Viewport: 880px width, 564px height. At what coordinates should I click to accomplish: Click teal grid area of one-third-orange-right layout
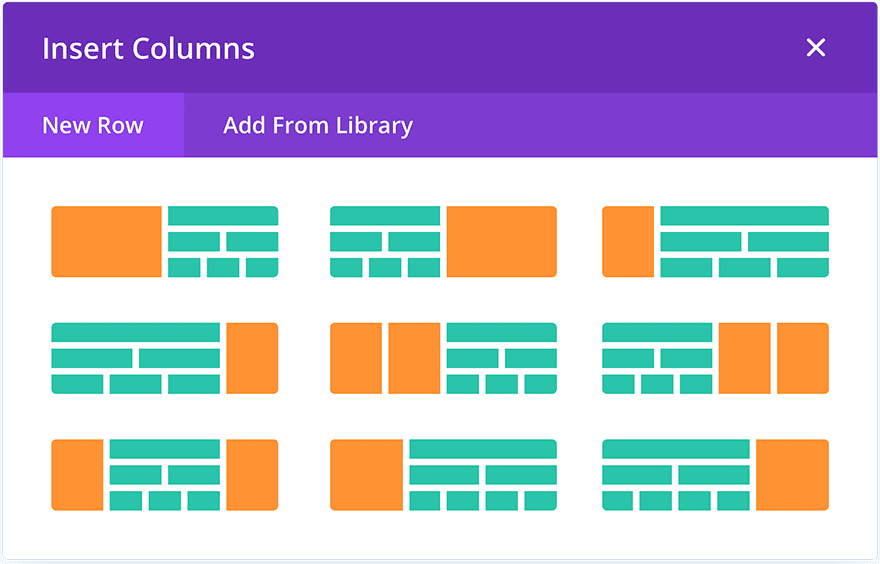(x=675, y=475)
